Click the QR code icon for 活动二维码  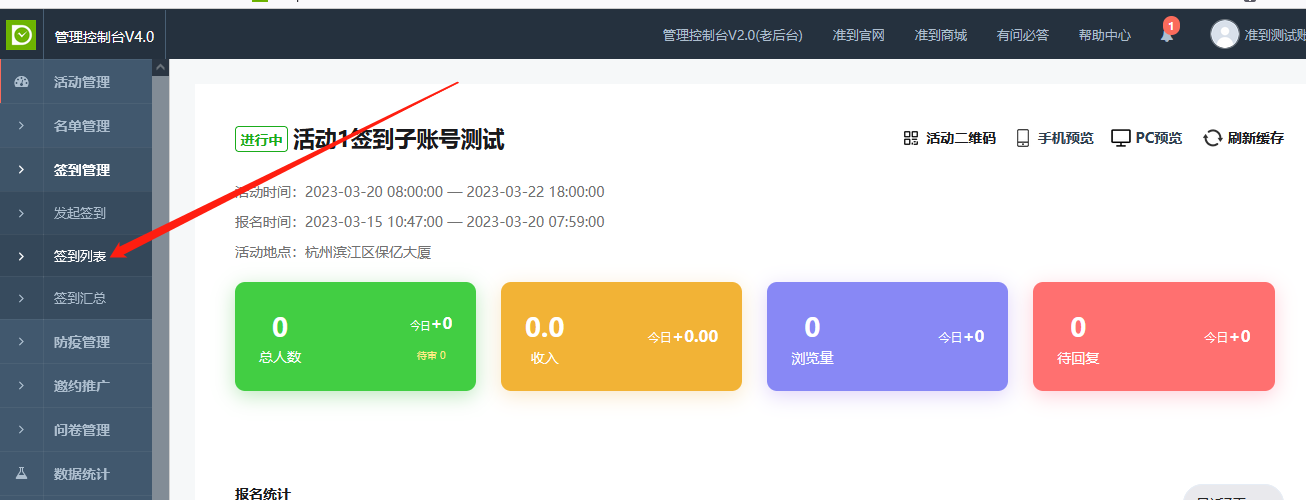click(910, 138)
